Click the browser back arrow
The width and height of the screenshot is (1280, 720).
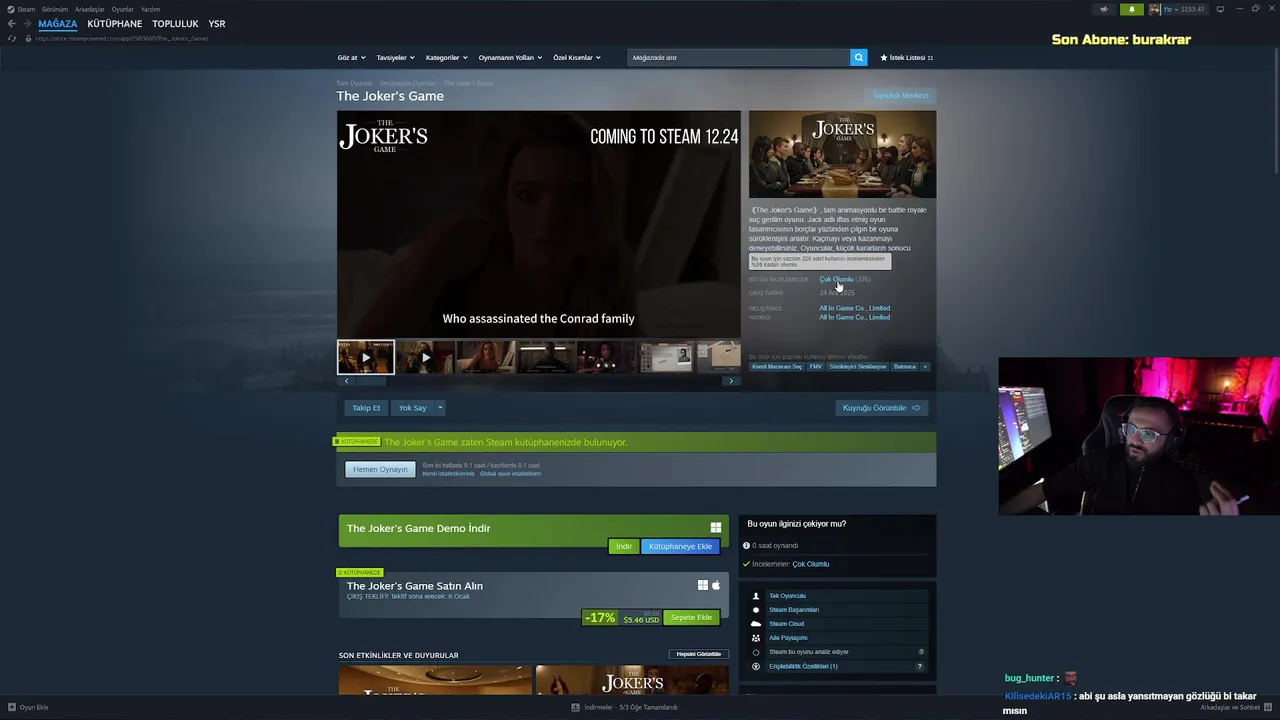11,23
